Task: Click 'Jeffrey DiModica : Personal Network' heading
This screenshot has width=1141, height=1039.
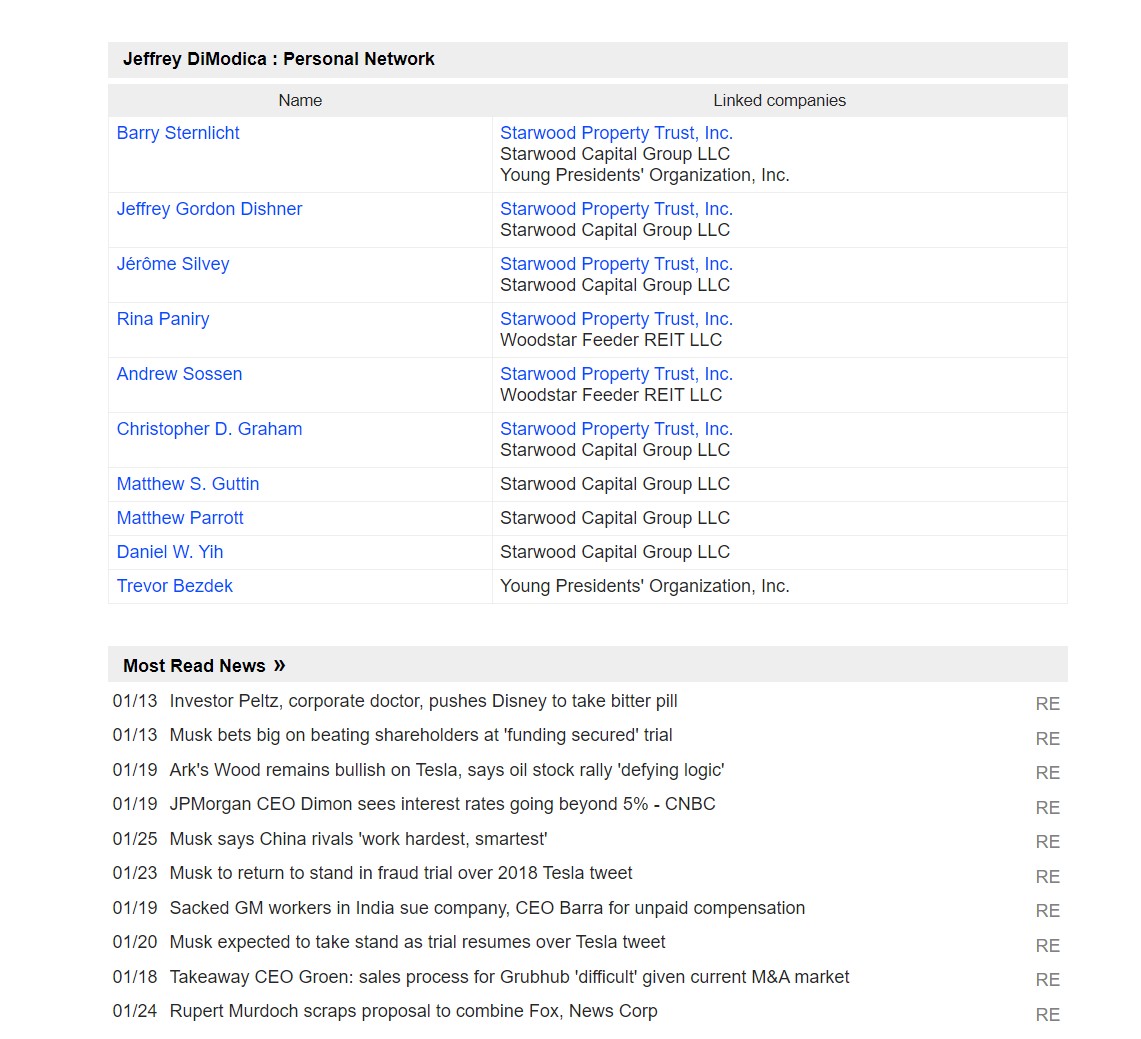Action: (279, 59)
